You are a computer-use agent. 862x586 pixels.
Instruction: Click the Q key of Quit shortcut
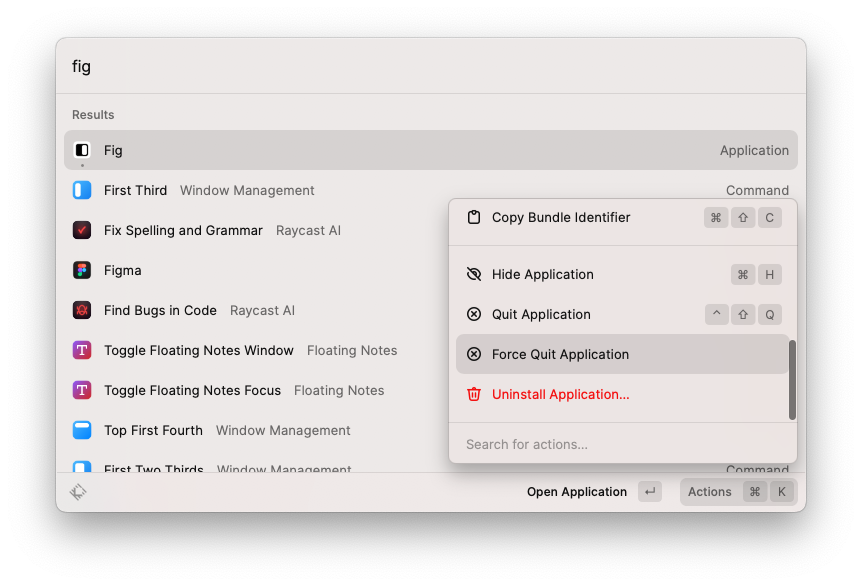[770, 314]
